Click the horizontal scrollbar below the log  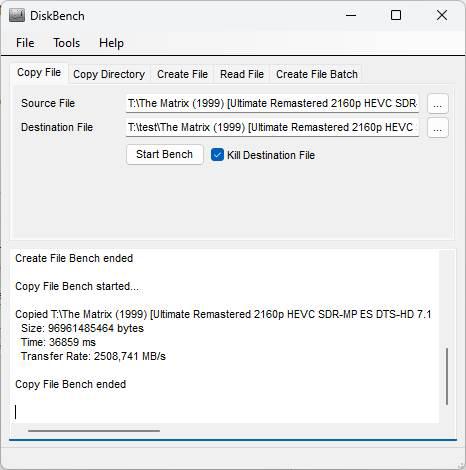(94, 431)
